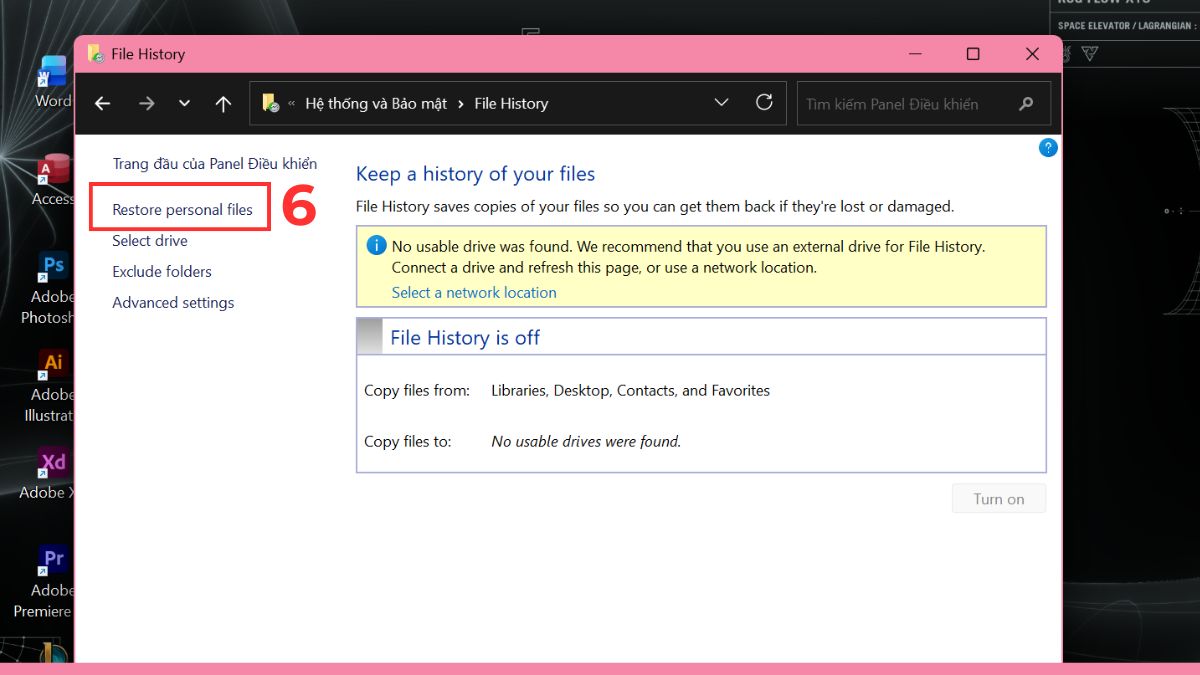Refresh the File History page

(x=764, y=102)
